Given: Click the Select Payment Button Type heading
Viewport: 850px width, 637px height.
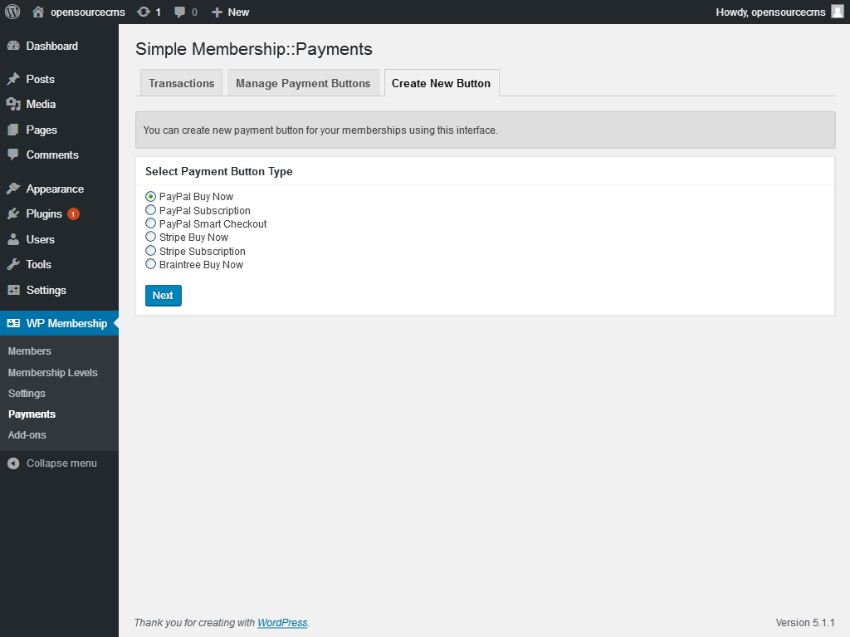Looking at the screenshot, I should point(219,171).
